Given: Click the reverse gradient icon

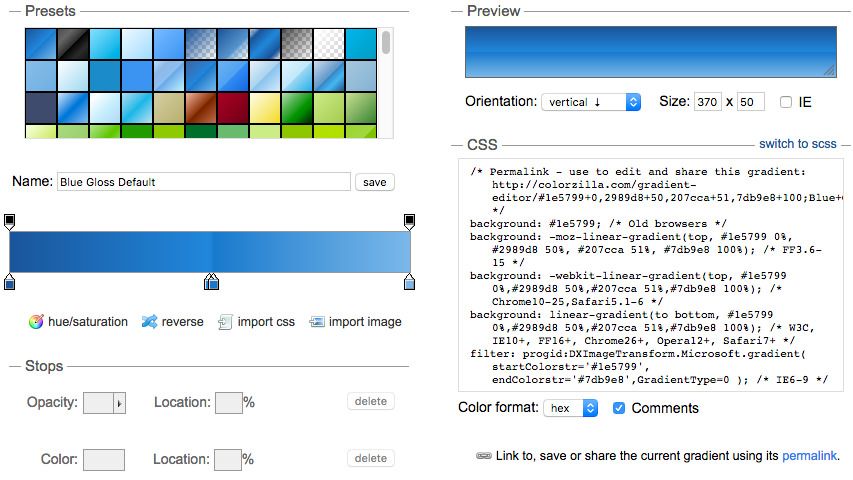Looking at the screenshot, I should [x=149, y=322].
